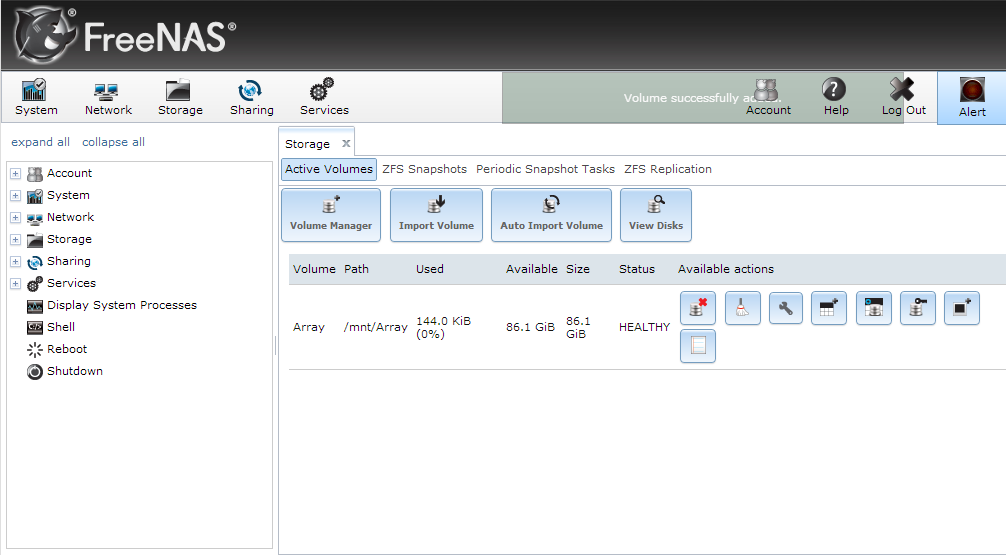Click the View Disks button
This screenshot has width=1006, height=555.
[x=656, y=215]
